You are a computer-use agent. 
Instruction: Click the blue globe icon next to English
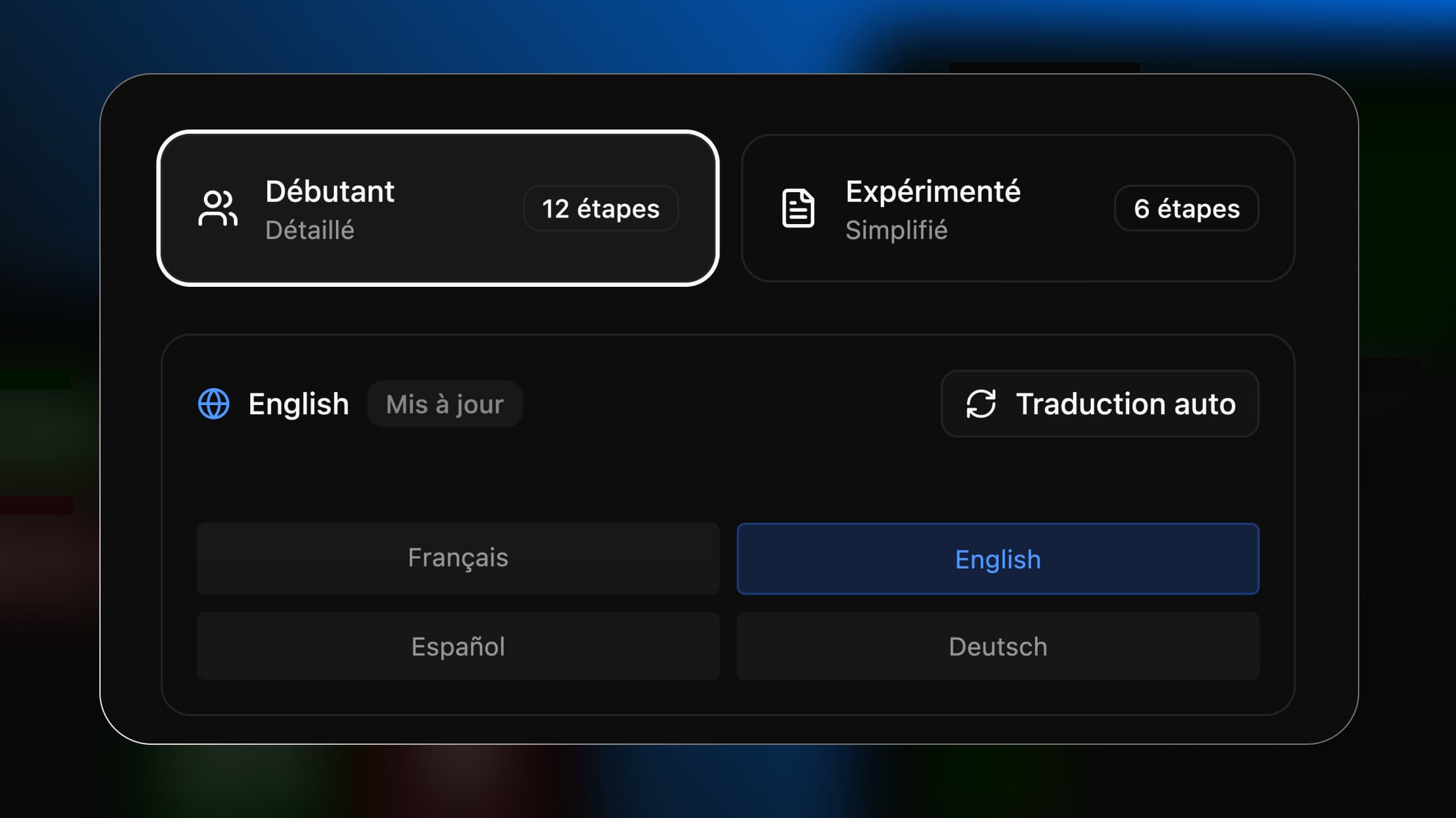click(214, 404)
